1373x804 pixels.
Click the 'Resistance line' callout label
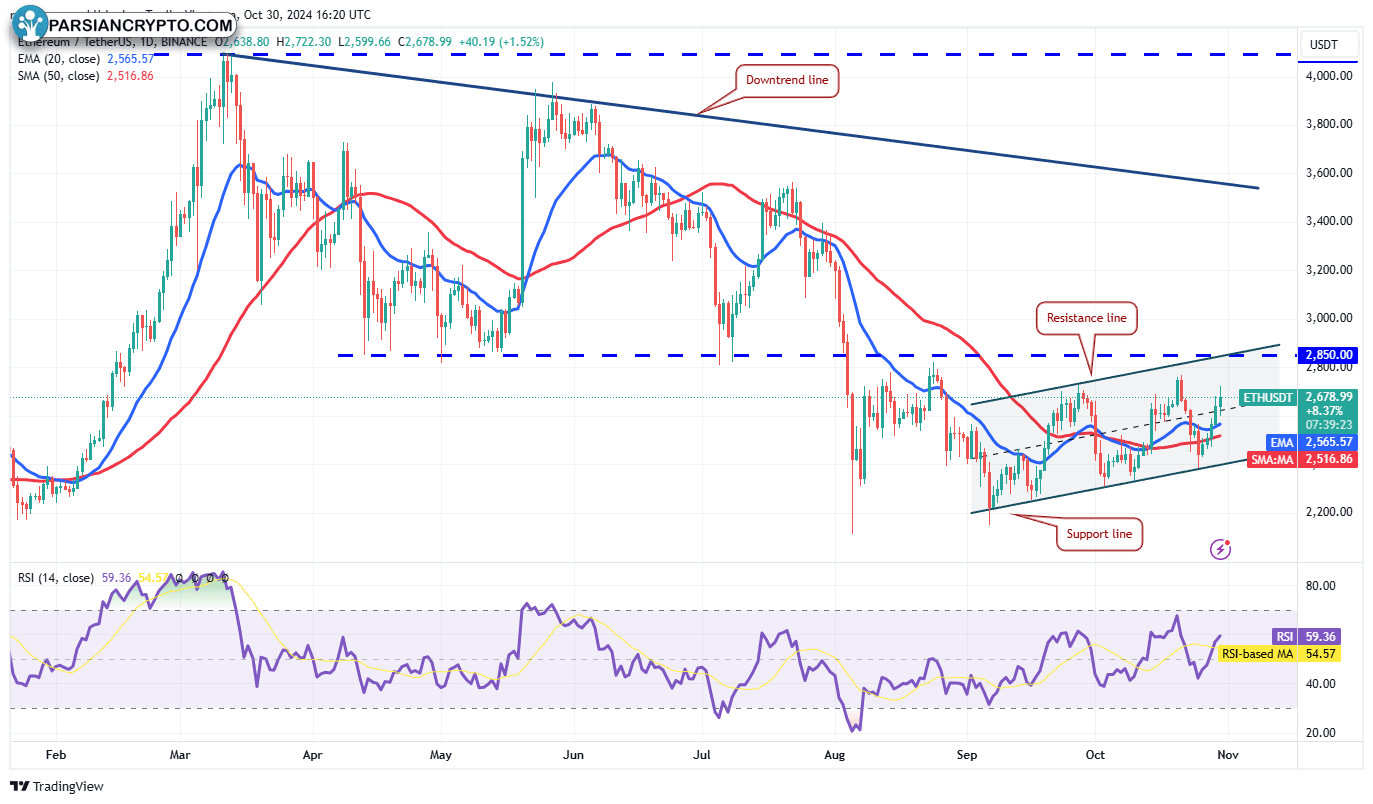1086,318
